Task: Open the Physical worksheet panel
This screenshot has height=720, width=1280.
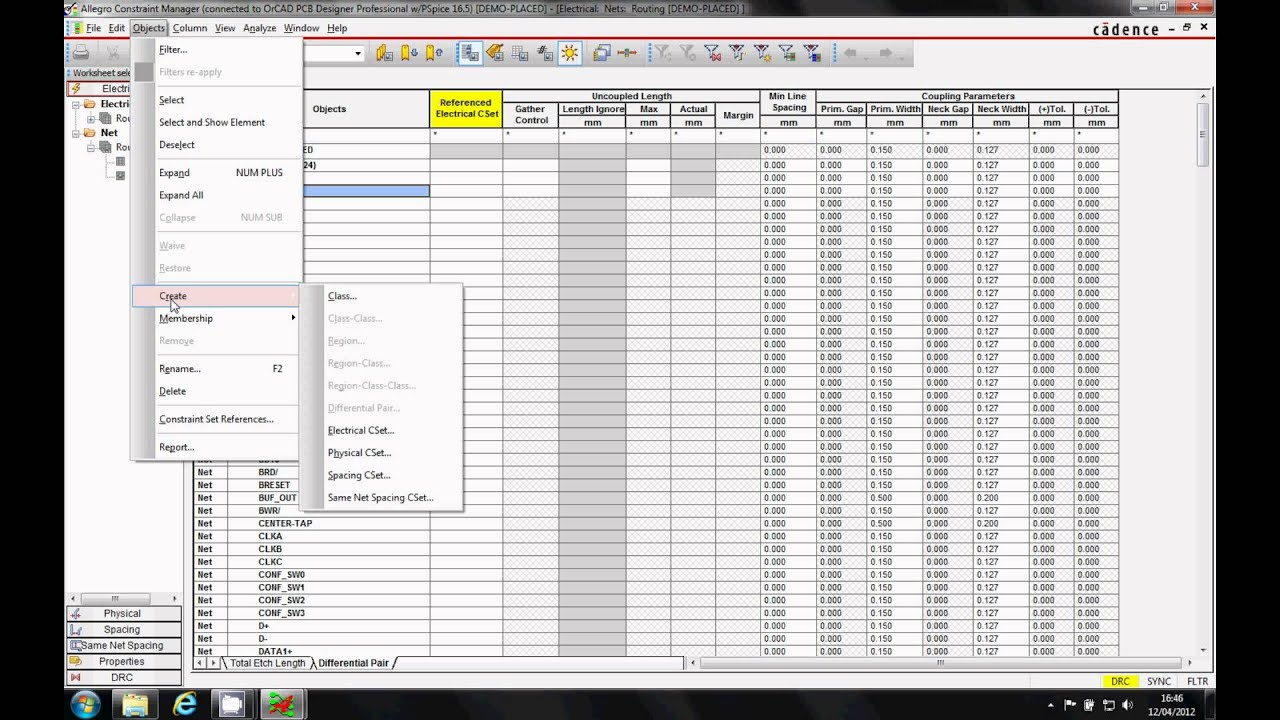Action: point(123,613)
